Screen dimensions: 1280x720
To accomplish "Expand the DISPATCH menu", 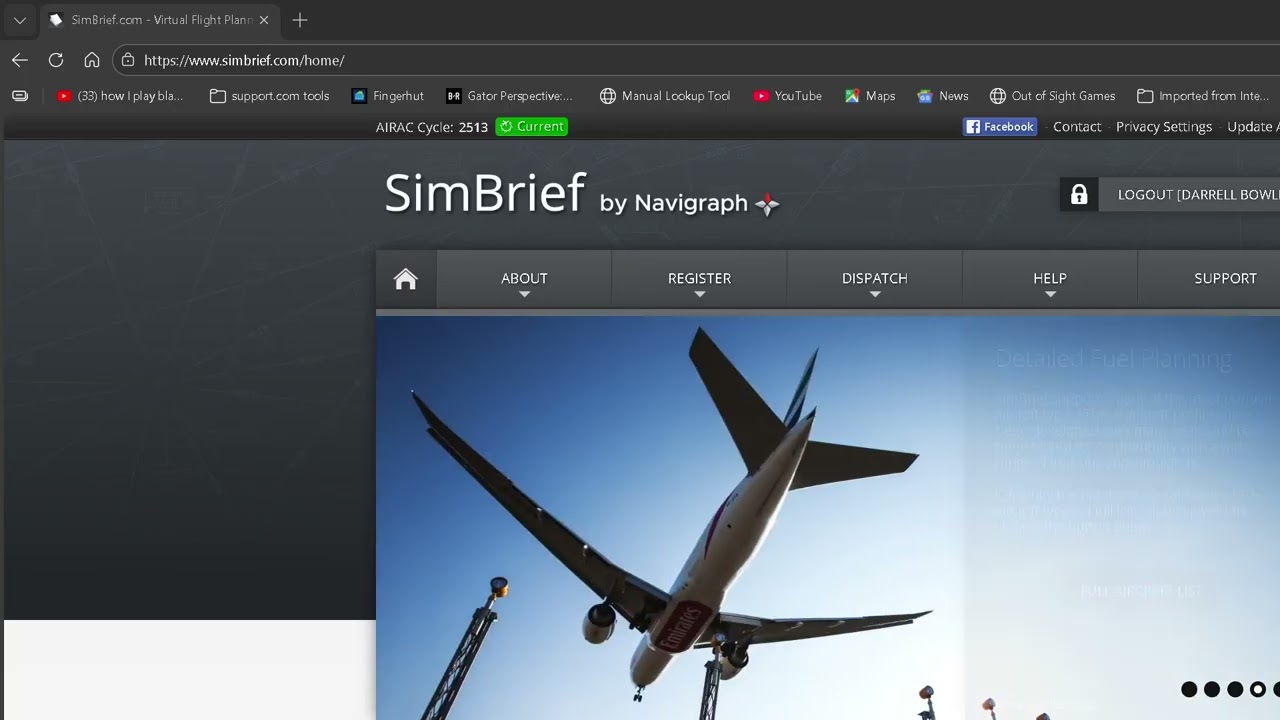I will coord(874,279).
